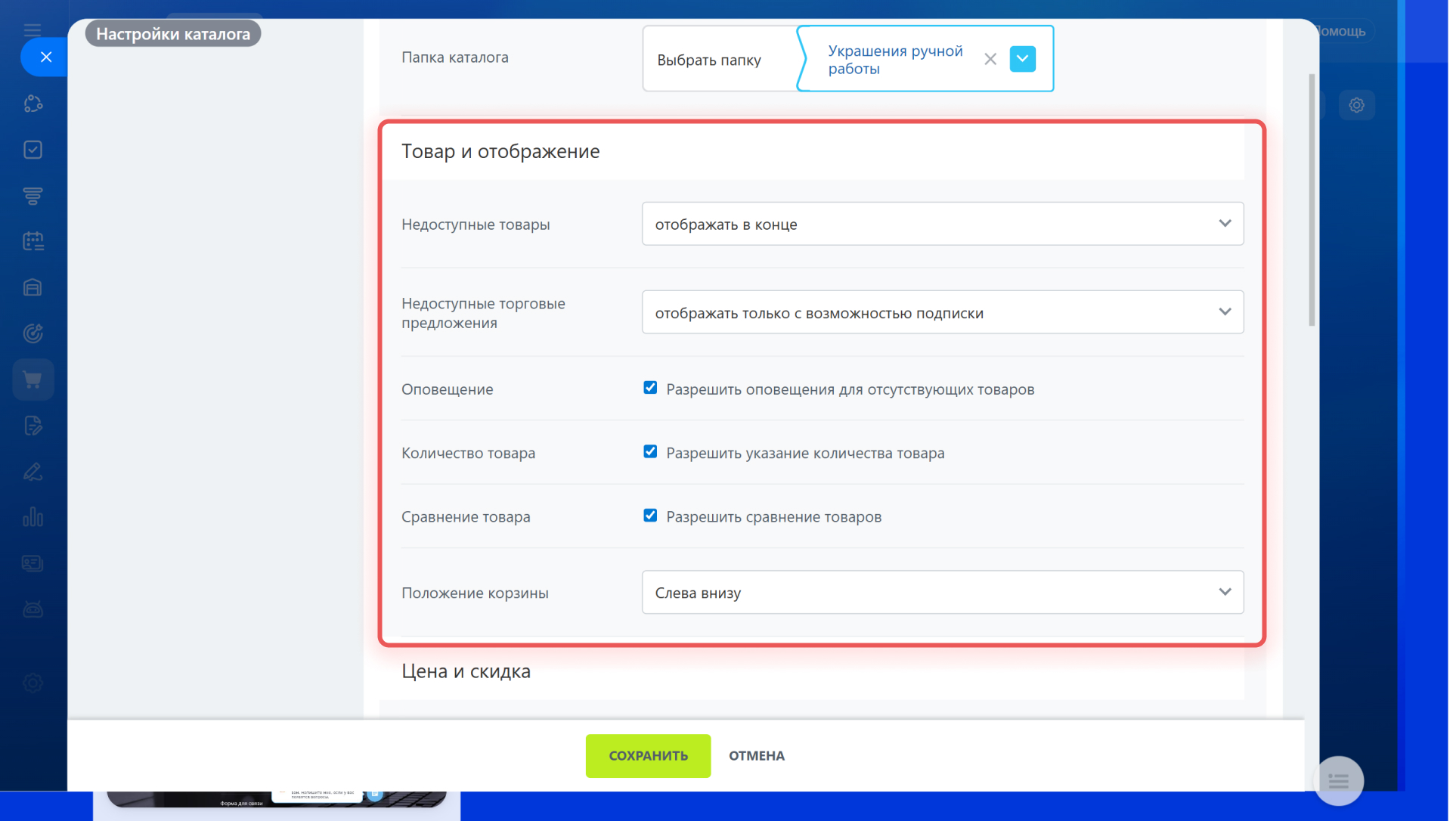Viewport: 1456px width, 821px height.
Task: Open the Недоступные торговые предложения dropdown
Action: (x=943, y=312)
